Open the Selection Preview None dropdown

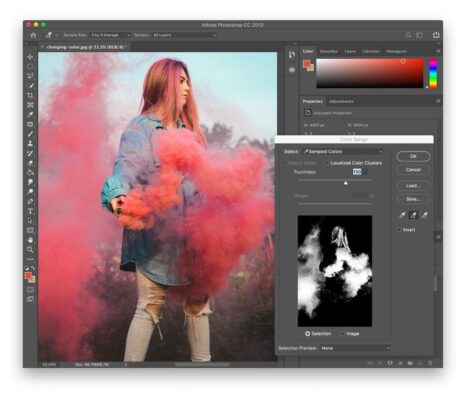click(x=355, y=348)
